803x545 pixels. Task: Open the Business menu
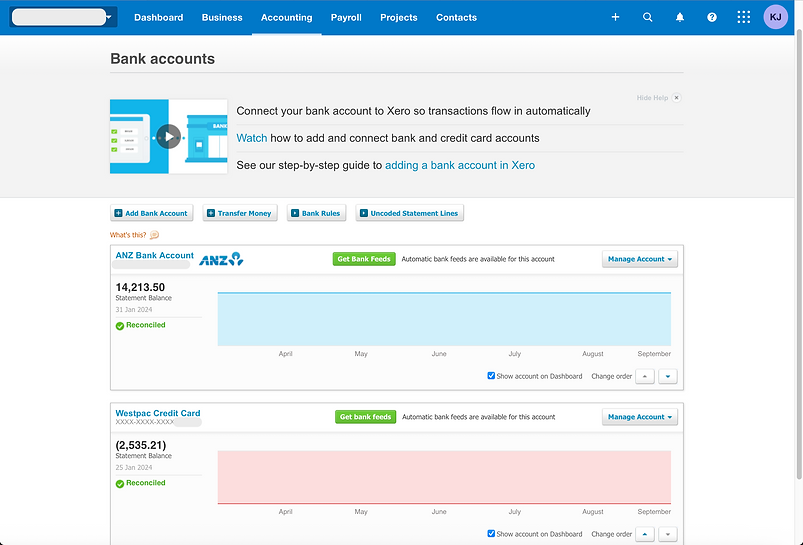[x=222, y=17]
